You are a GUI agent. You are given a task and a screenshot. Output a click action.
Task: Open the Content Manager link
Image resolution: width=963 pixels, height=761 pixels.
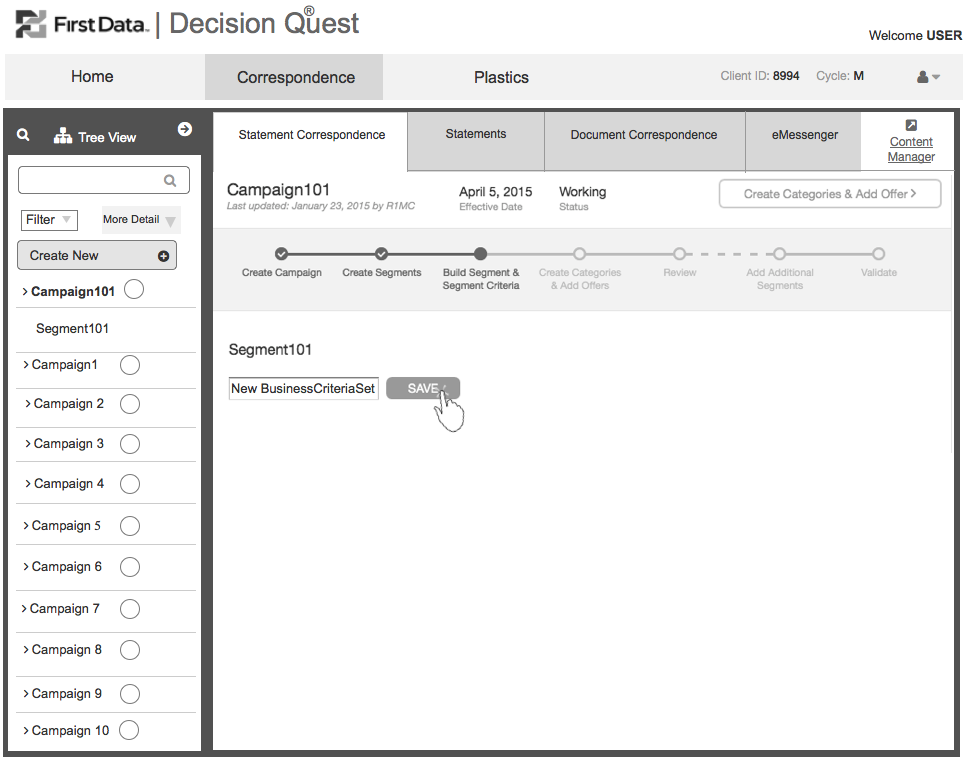911,149
